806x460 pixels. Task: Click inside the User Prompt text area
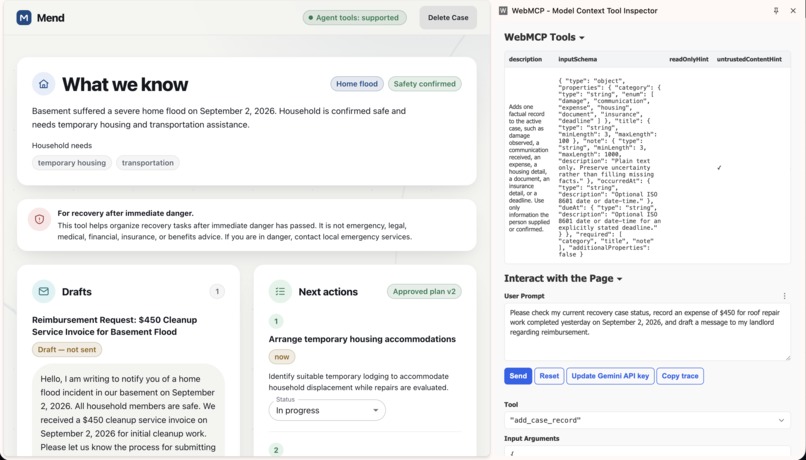pyautogui.click(x=647, y=332)
